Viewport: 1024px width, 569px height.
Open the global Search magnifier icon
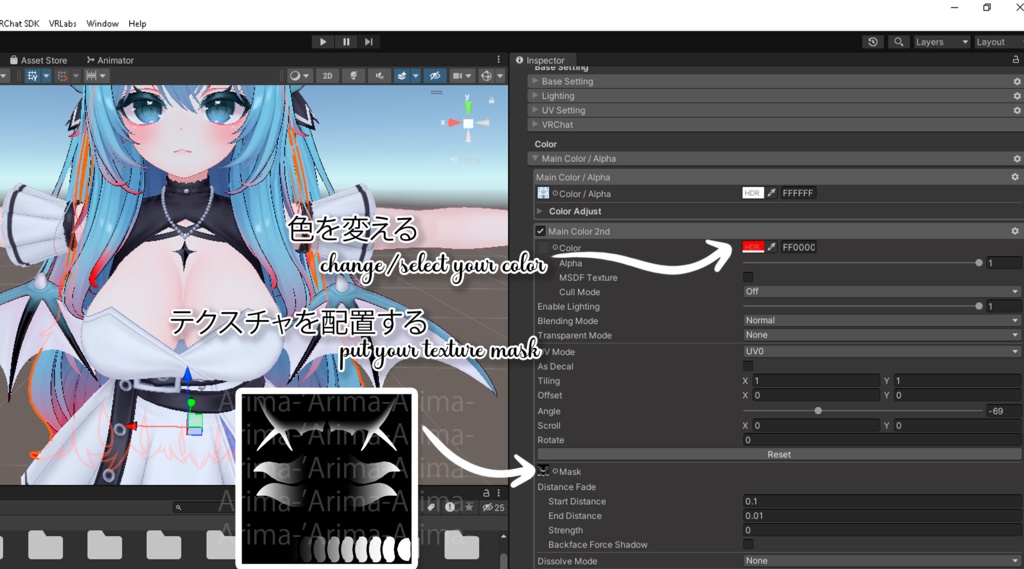[899, 42]
